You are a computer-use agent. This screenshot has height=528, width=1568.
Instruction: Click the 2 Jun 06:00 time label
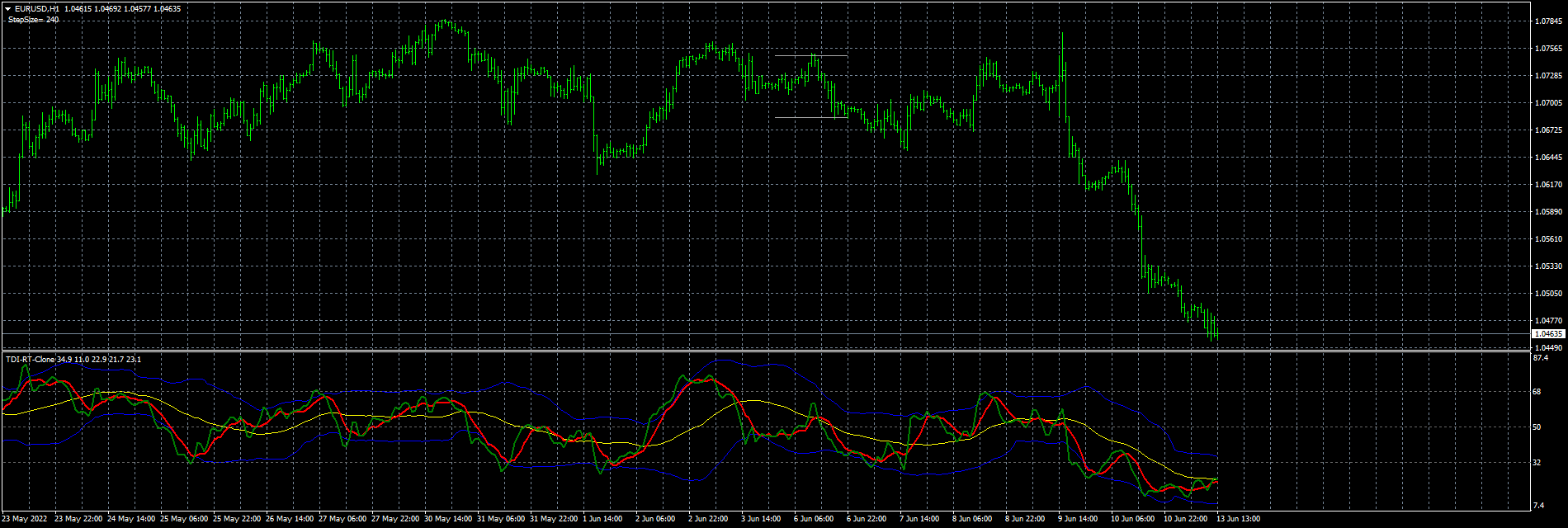tap(655, 519)
